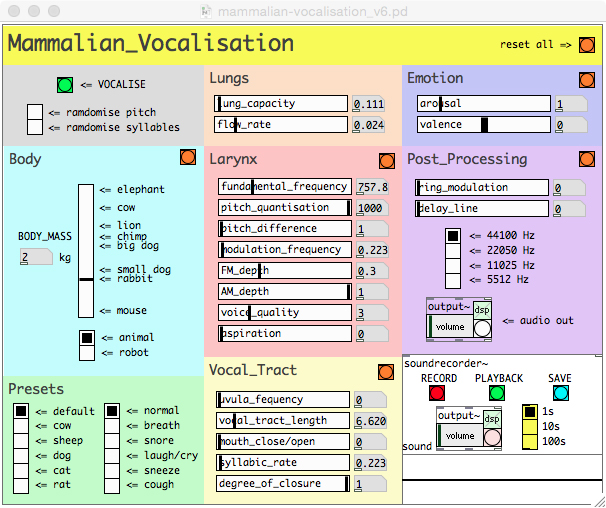Reset Vocal_Tract with its orange bang

pos(386,372)
